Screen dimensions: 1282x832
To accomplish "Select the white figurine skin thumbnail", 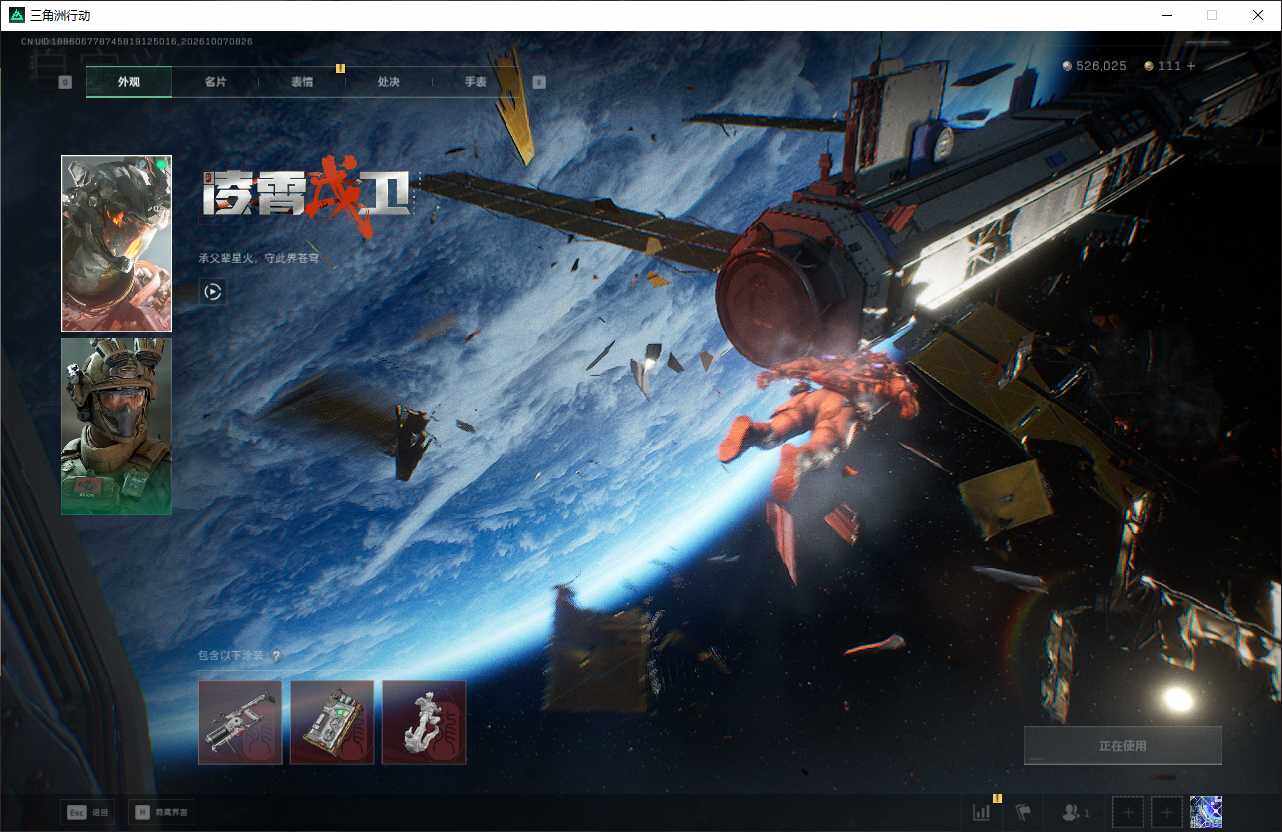I will [x=424, y=722].
